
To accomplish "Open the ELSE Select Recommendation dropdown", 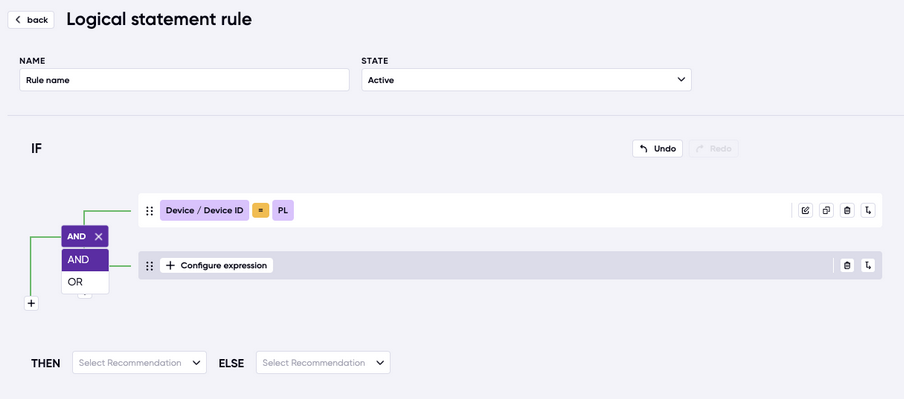I will (323, 363).
